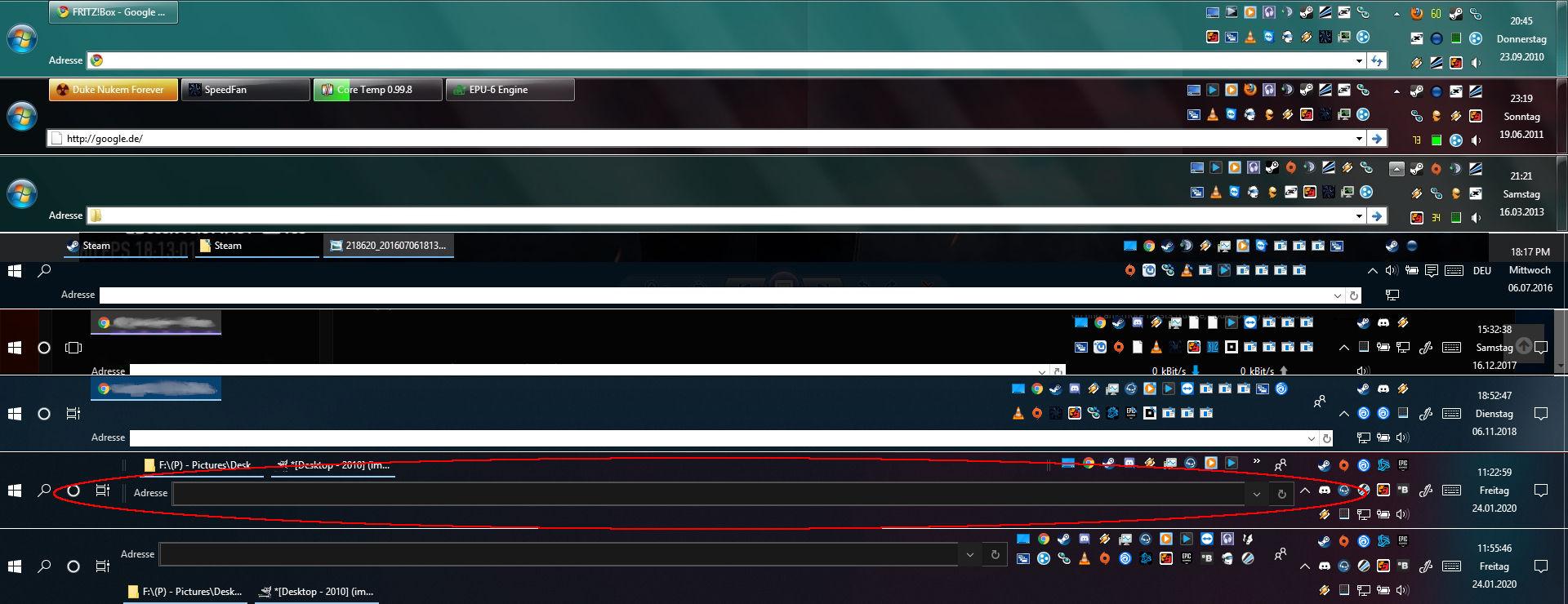Switch to Duke Nukem Forever taskbar button
Image resolution: width=1568 pixels, height=604 pixels.
pyautogui.click(x=114, y=90)
